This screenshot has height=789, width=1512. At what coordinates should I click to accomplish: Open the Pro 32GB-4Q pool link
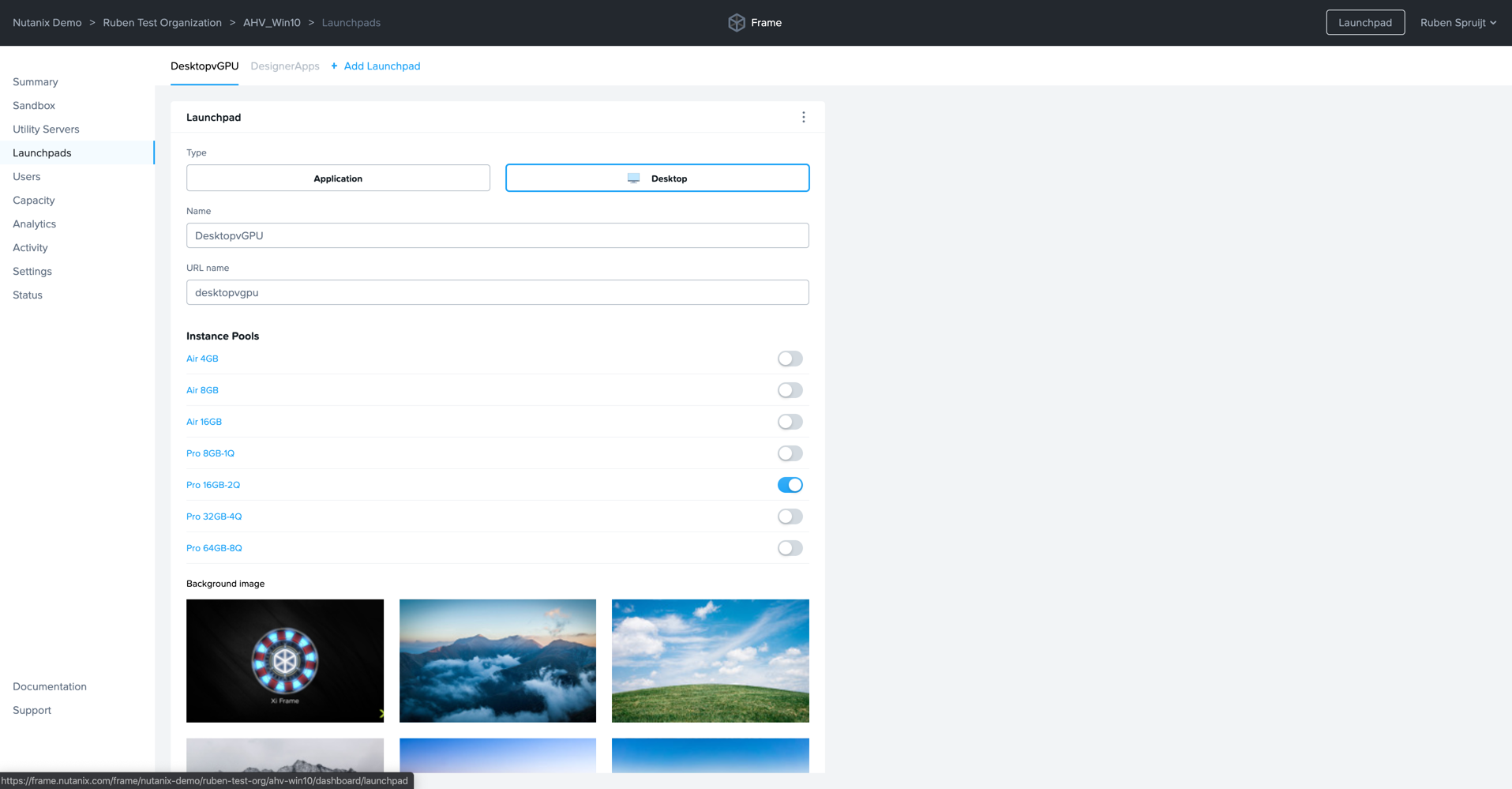(214, 517)
